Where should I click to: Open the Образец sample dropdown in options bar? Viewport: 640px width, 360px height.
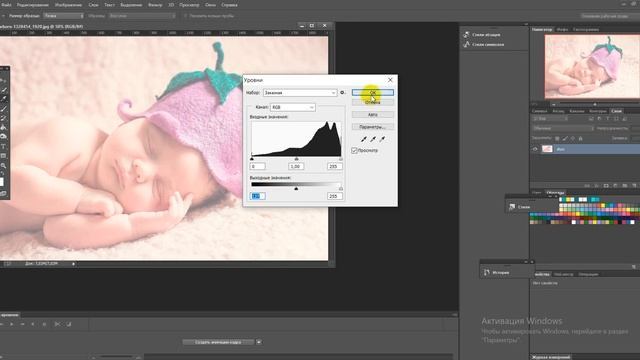pos(142,16)
